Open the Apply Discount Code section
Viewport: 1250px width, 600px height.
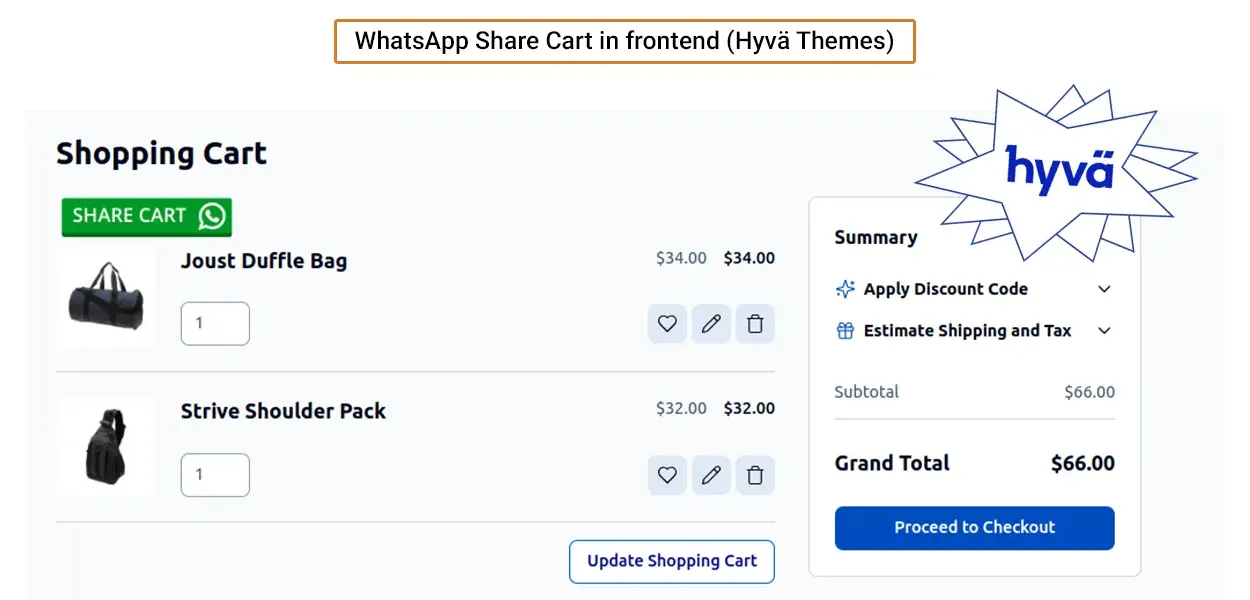[945, 289]
